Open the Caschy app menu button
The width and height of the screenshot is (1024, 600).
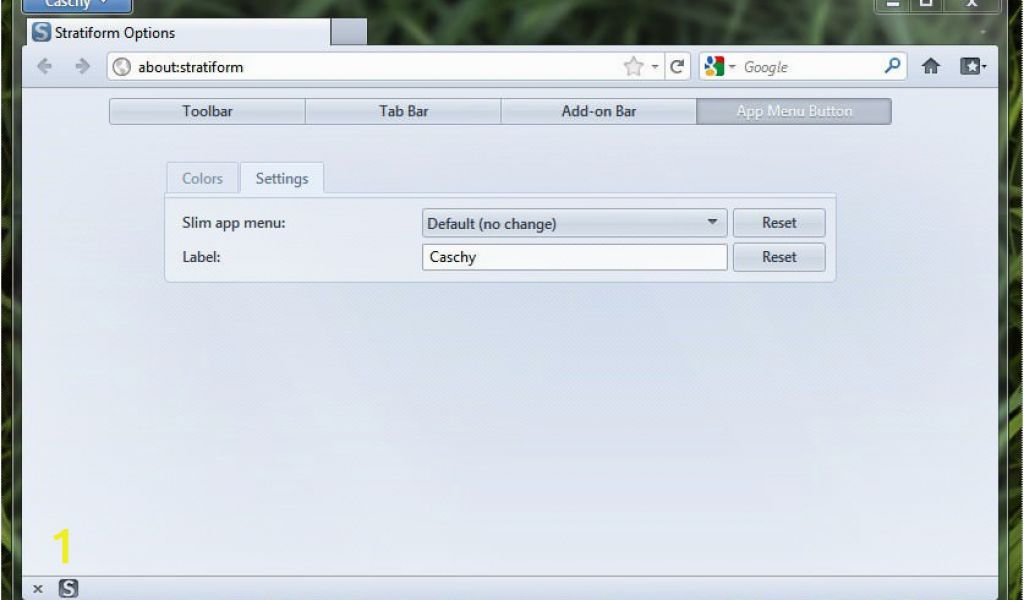[77, 6]
